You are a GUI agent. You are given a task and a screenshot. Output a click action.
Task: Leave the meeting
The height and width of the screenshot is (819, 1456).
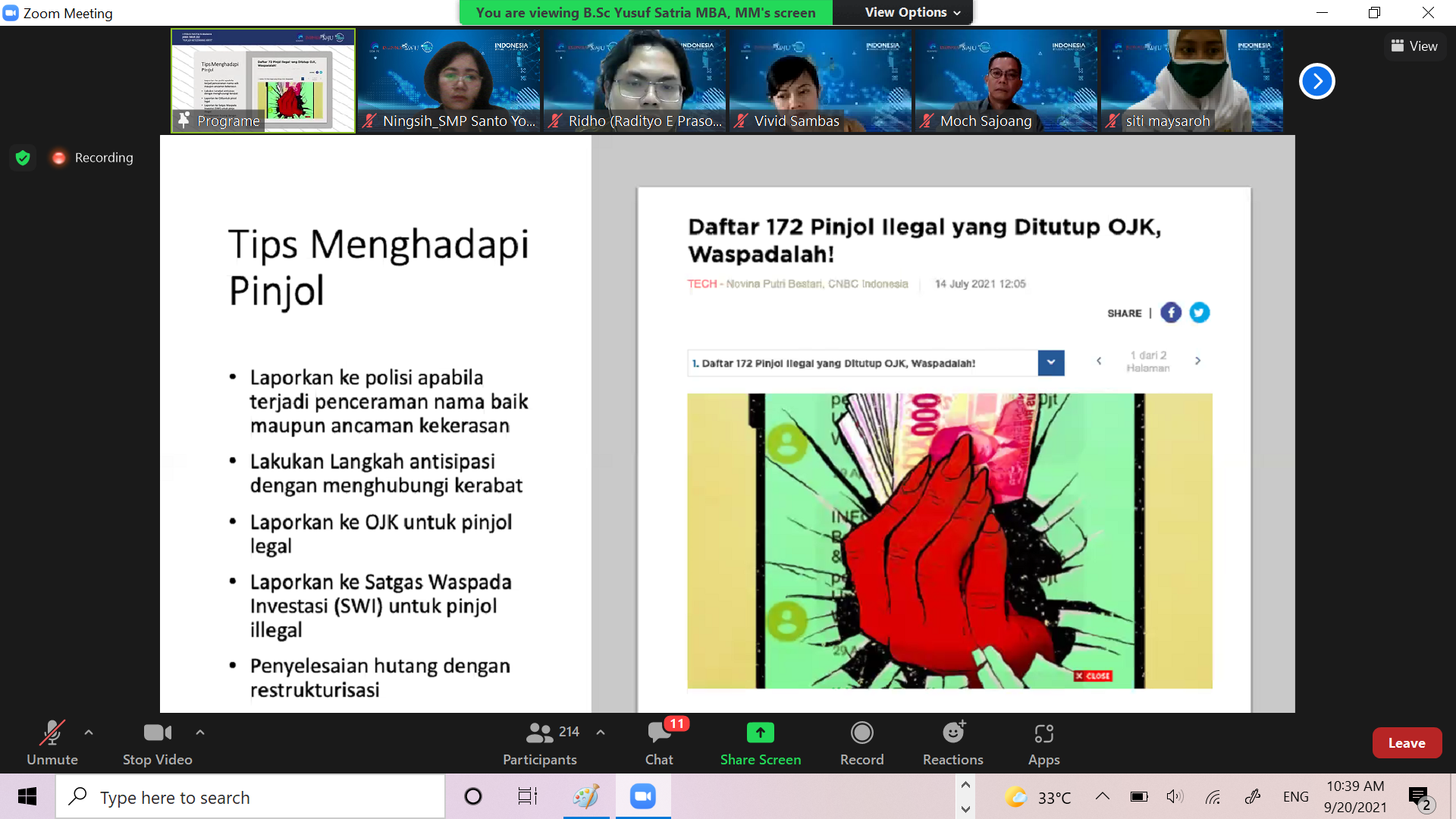click(x=1407, y=743)
